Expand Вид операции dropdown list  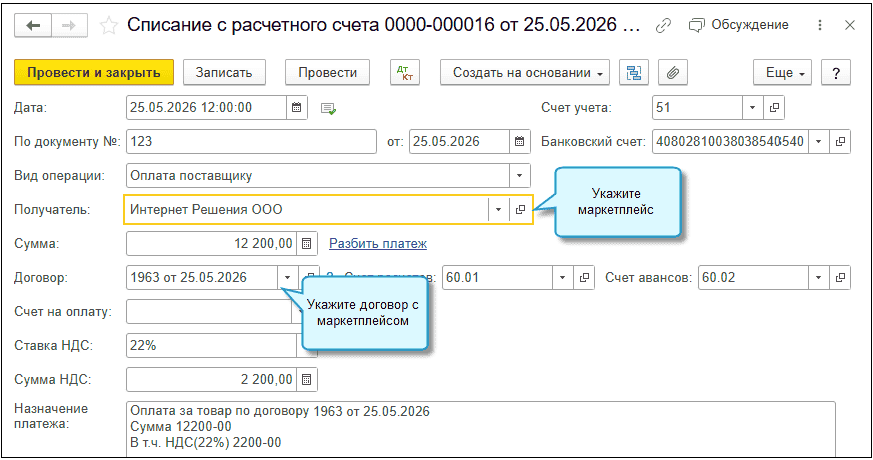coord(519,175)
